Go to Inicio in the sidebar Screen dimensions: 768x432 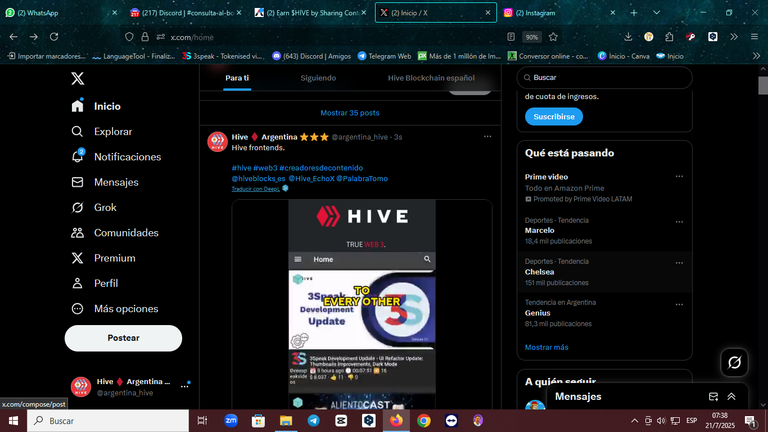(x=96, y=106)
